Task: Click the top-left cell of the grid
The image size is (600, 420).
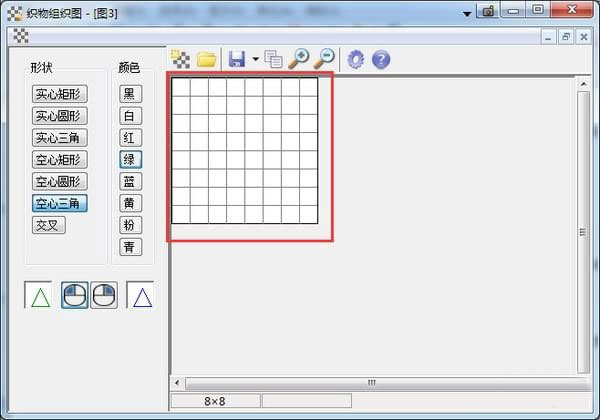Action: coord(181,87)
